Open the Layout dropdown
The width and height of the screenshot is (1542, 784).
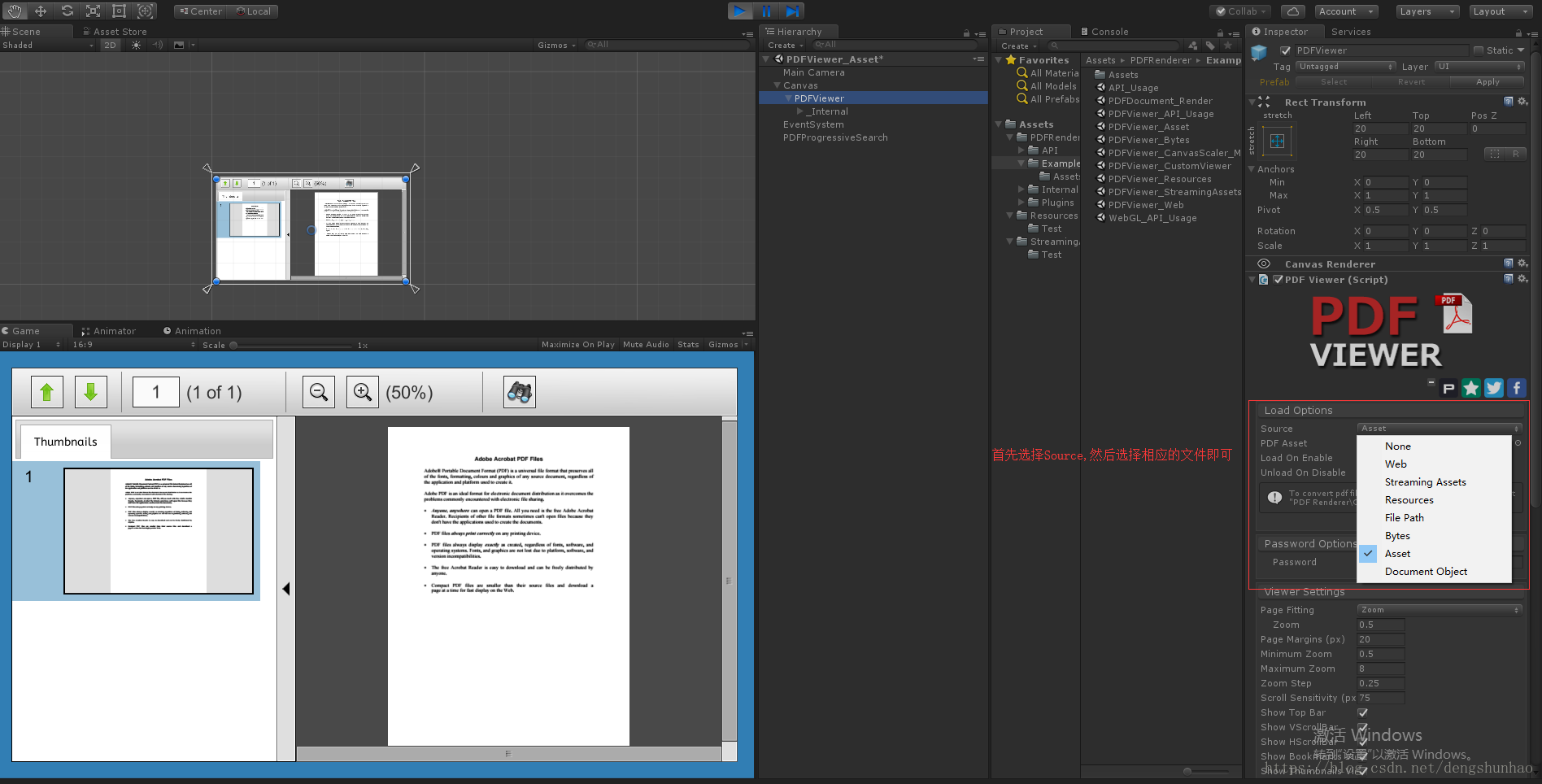point(1499,11)
